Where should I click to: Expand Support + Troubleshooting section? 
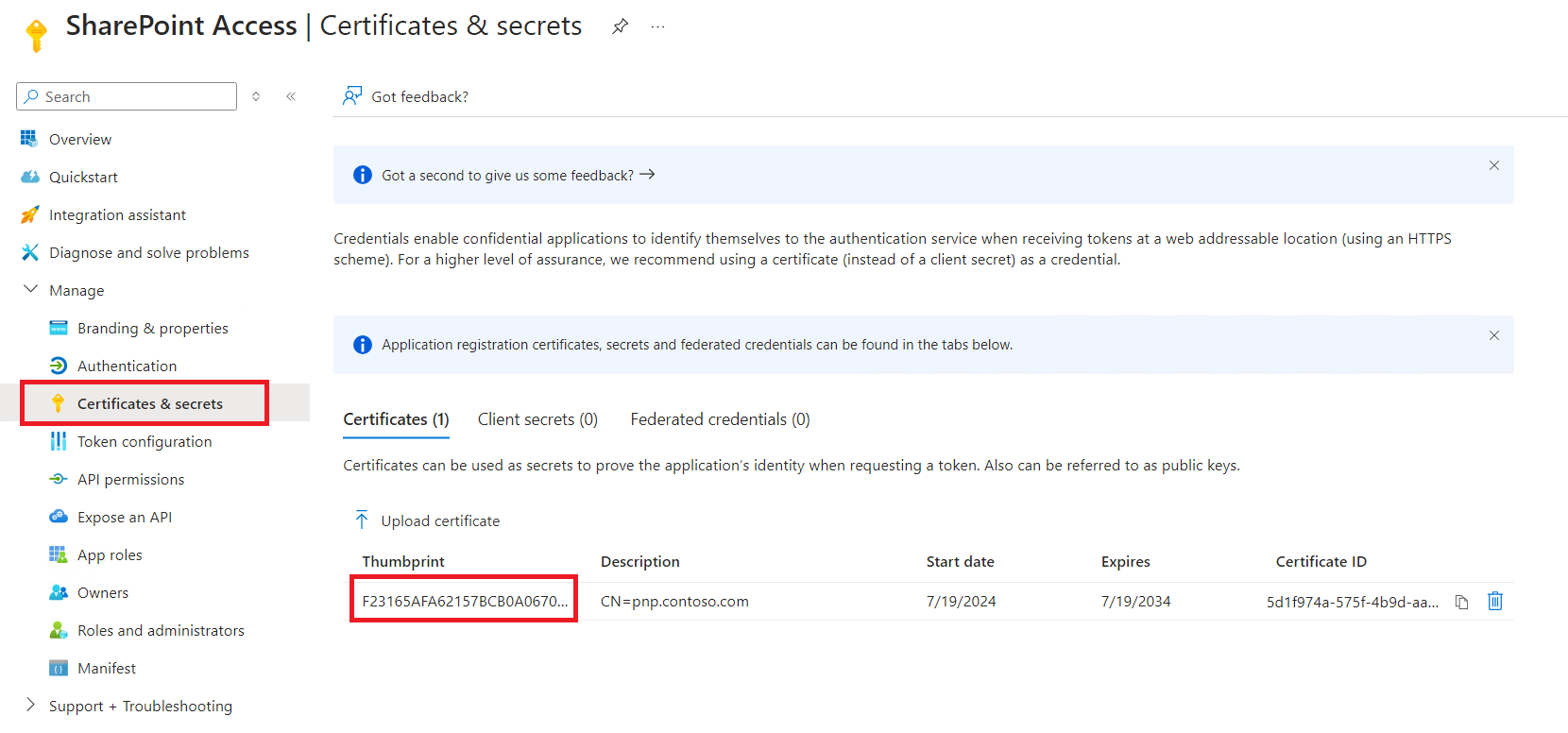coord(31,706)
